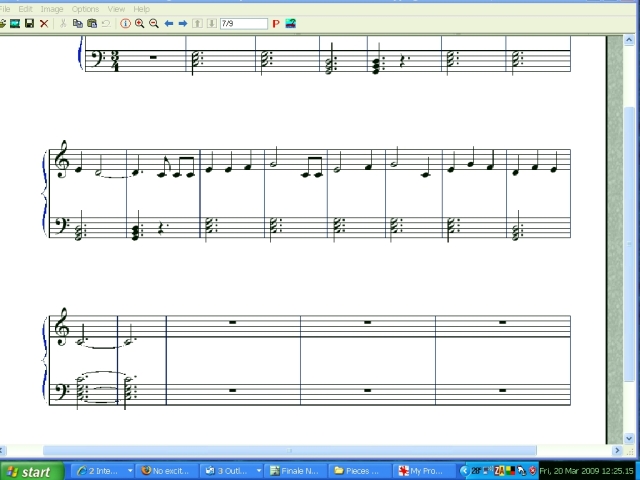The image size is (640, 480).
Task: Open image info with the red 'i' icon
Action: tap(125, 23)
